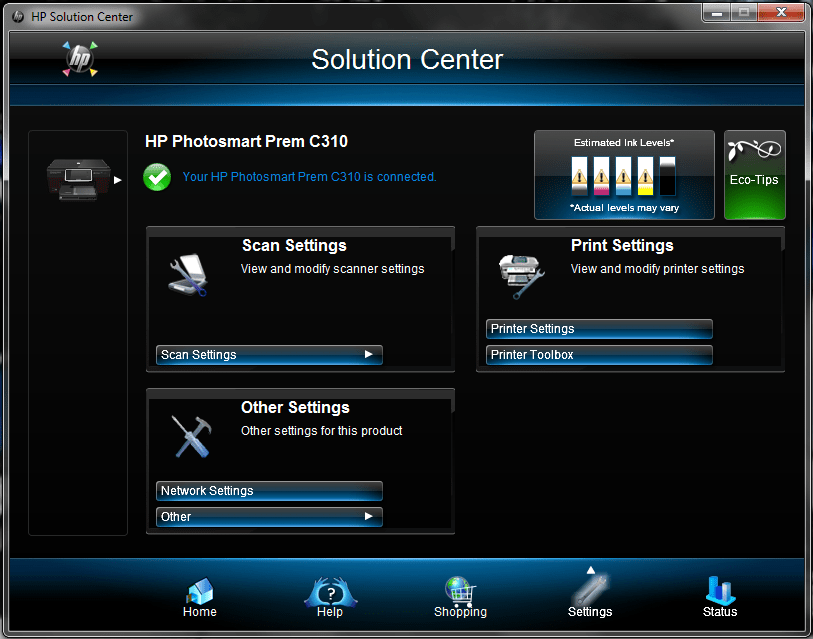Click the HP Photosmart printer thumbnail

point(77,180)
